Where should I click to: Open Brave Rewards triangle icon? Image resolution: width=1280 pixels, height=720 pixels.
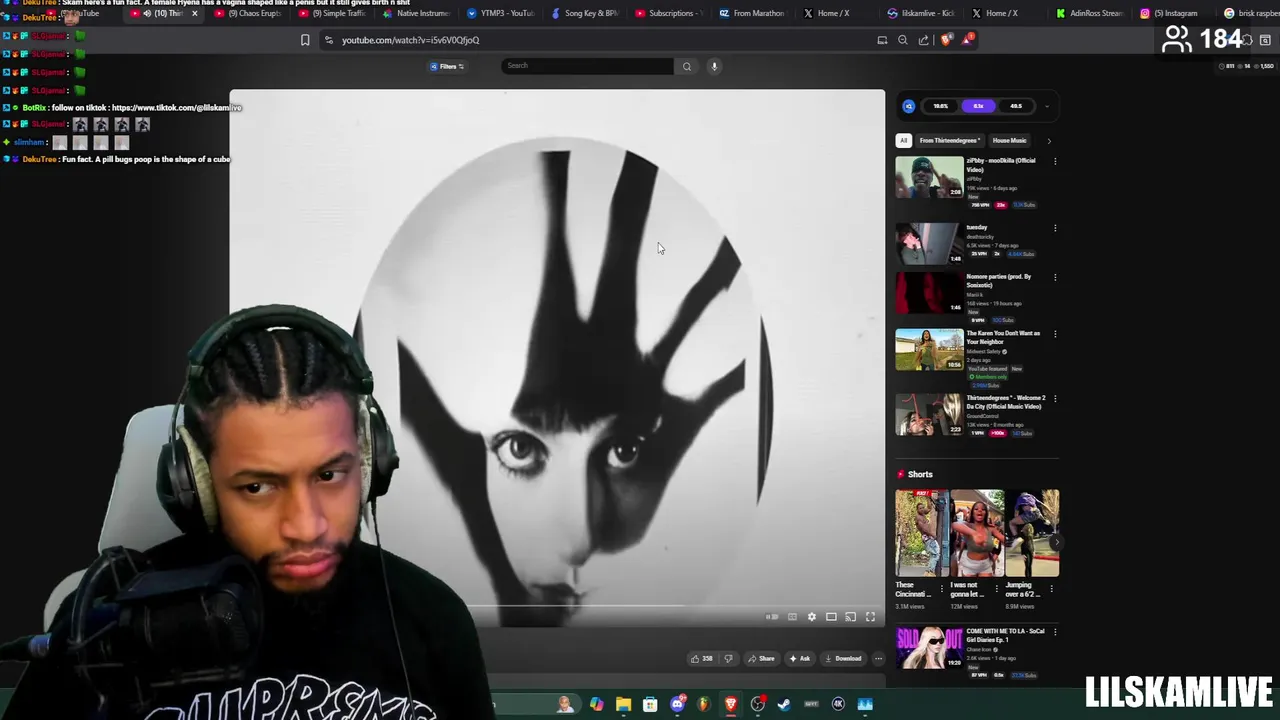pyautogui.click(x=966, y=40)
